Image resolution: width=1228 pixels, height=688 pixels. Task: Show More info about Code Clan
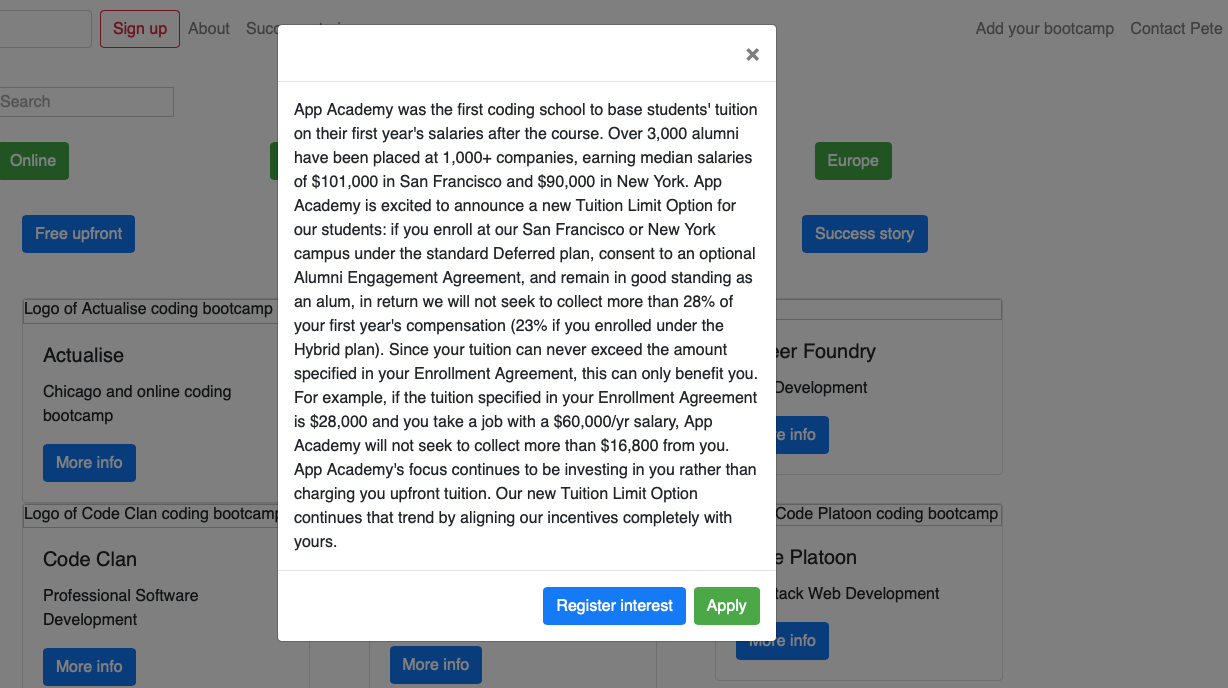point(89,666)
